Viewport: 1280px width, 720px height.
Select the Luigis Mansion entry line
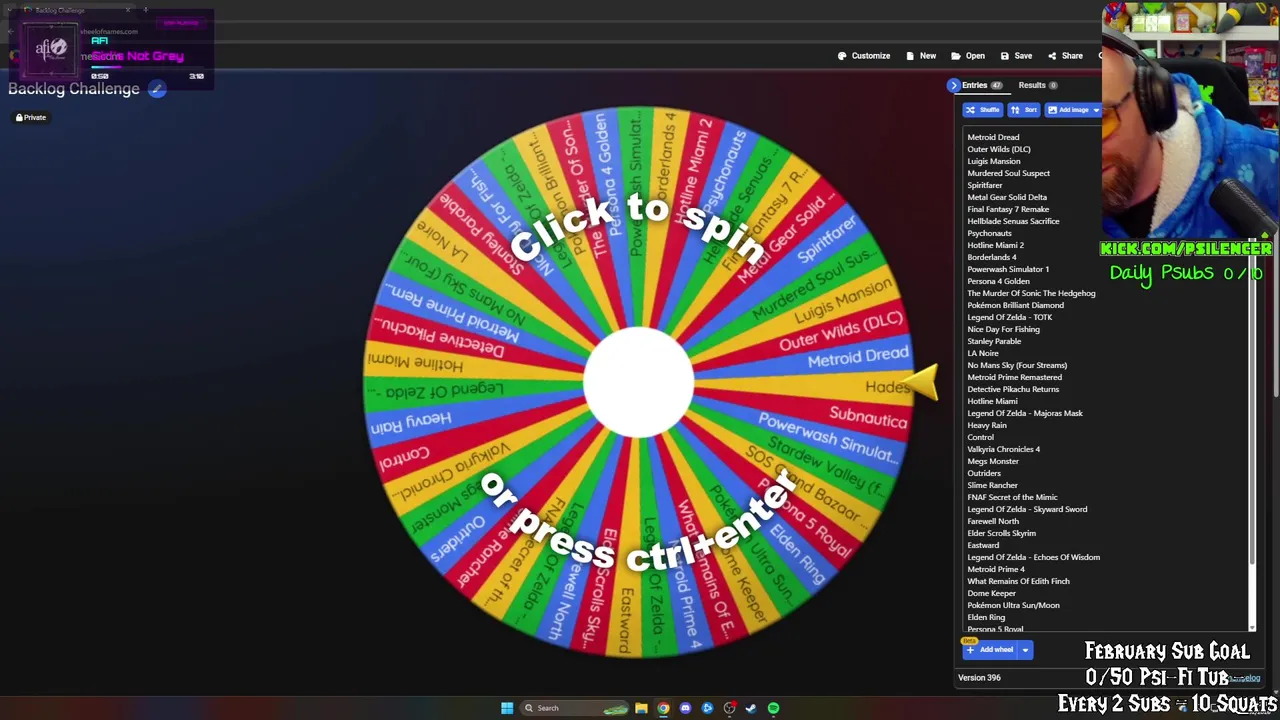click(994, 162)
